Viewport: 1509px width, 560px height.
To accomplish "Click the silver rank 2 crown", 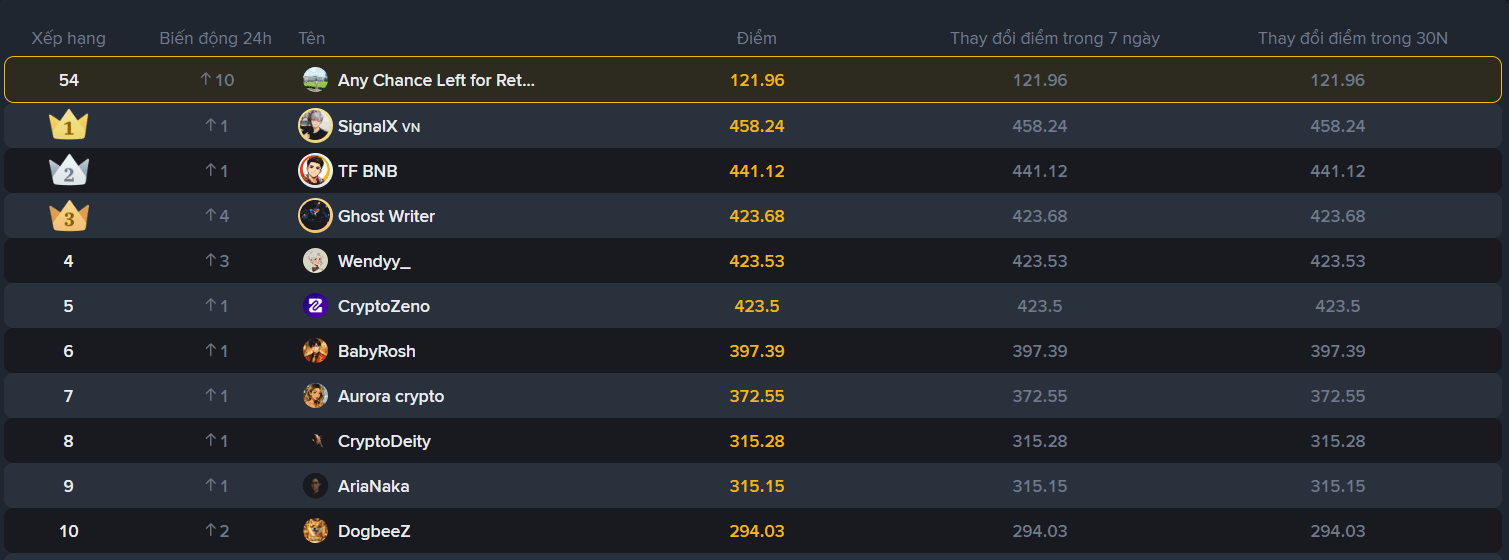I will 69,171.
